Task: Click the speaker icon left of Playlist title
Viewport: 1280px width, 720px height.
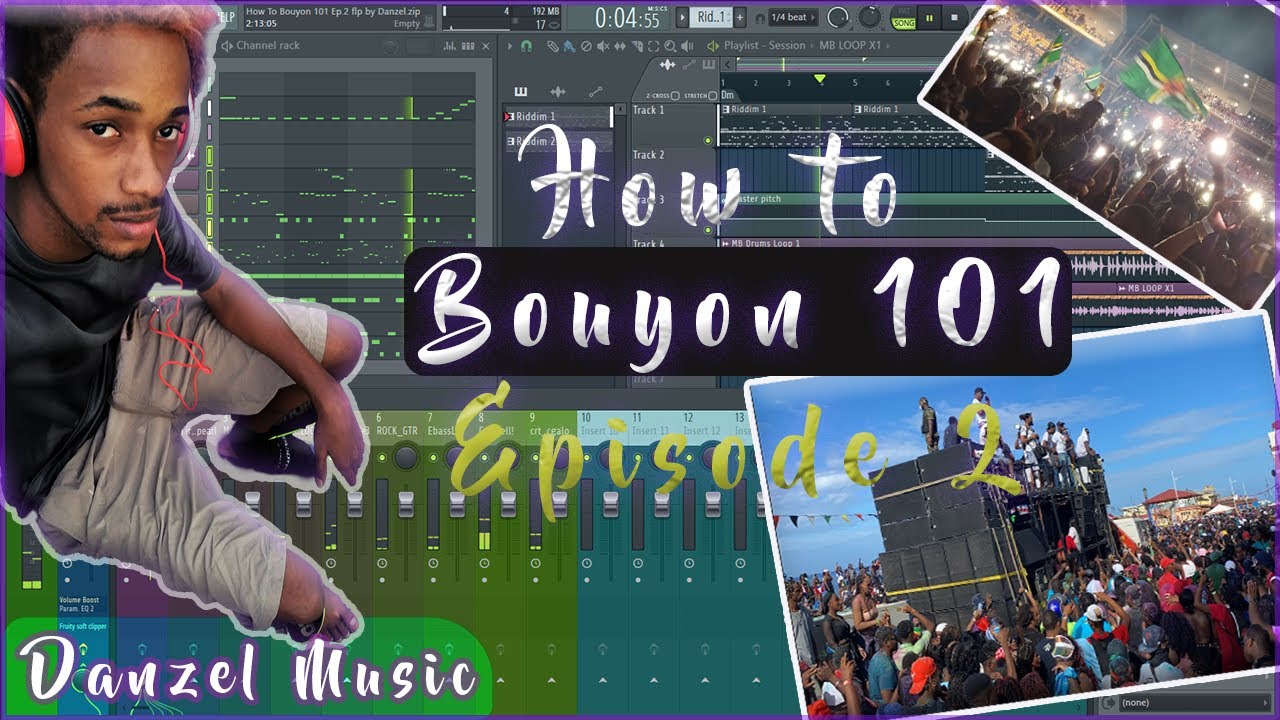Action: click(713, 46)
